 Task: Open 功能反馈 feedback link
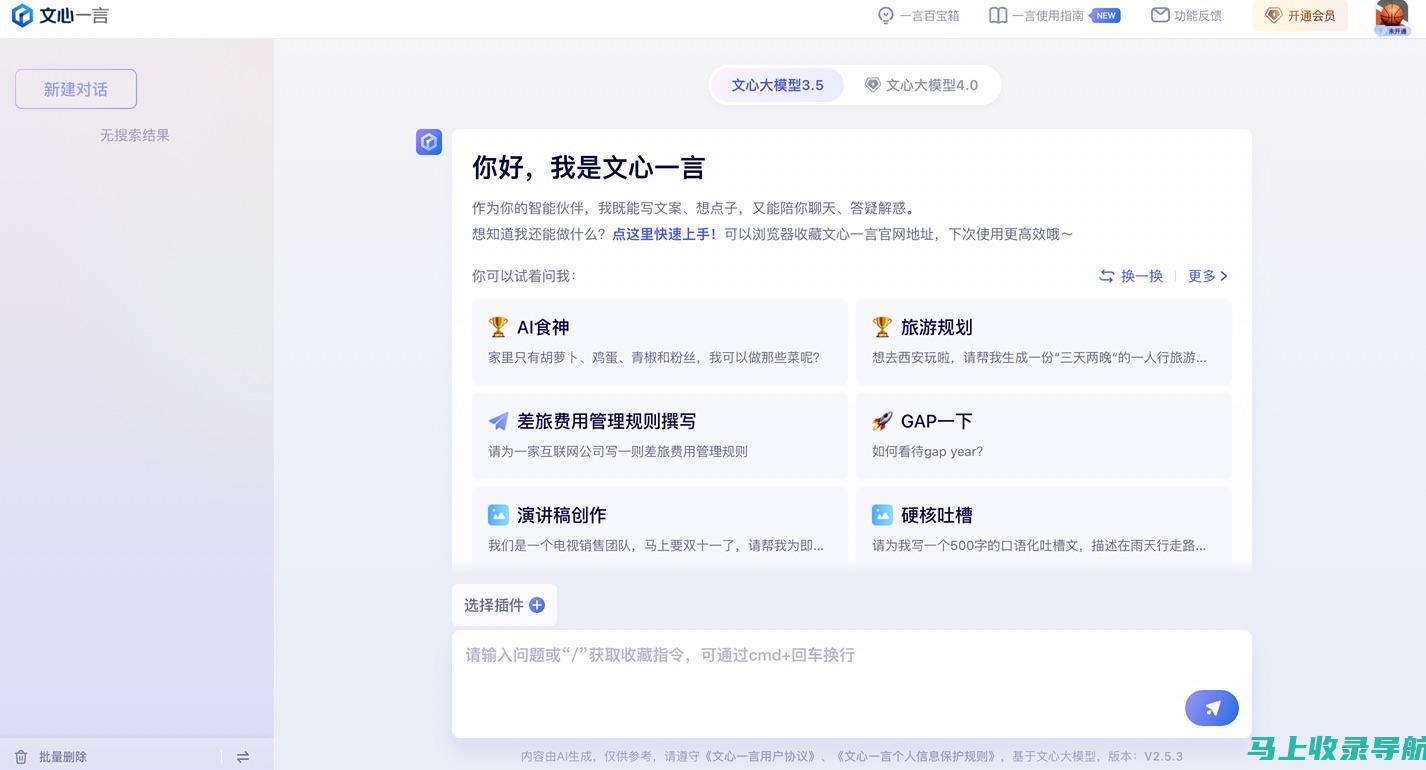point(1186,15)
